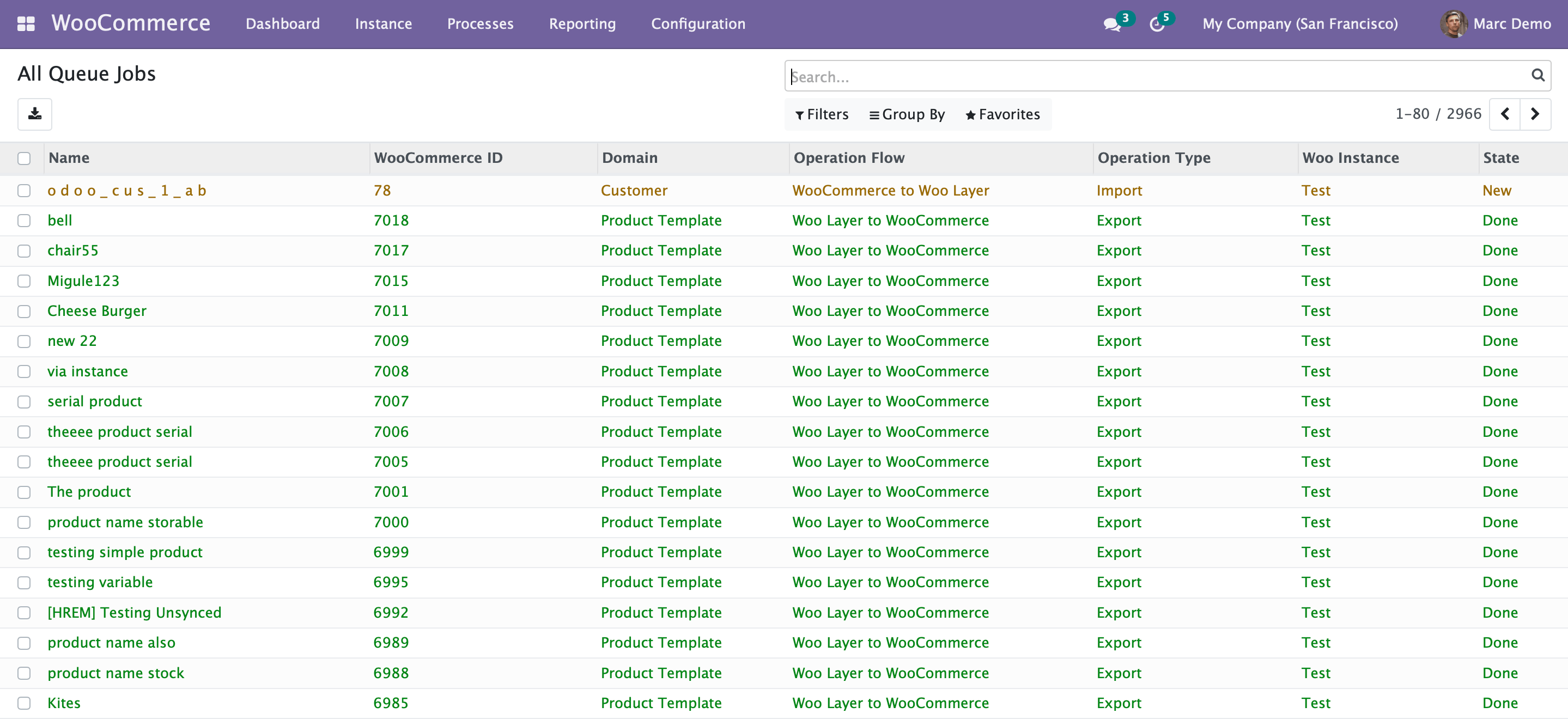Image resolution: width=1568 pixels, height=719 pixels.
Task: Open the Configuration menu
Action: pos(698,24)
